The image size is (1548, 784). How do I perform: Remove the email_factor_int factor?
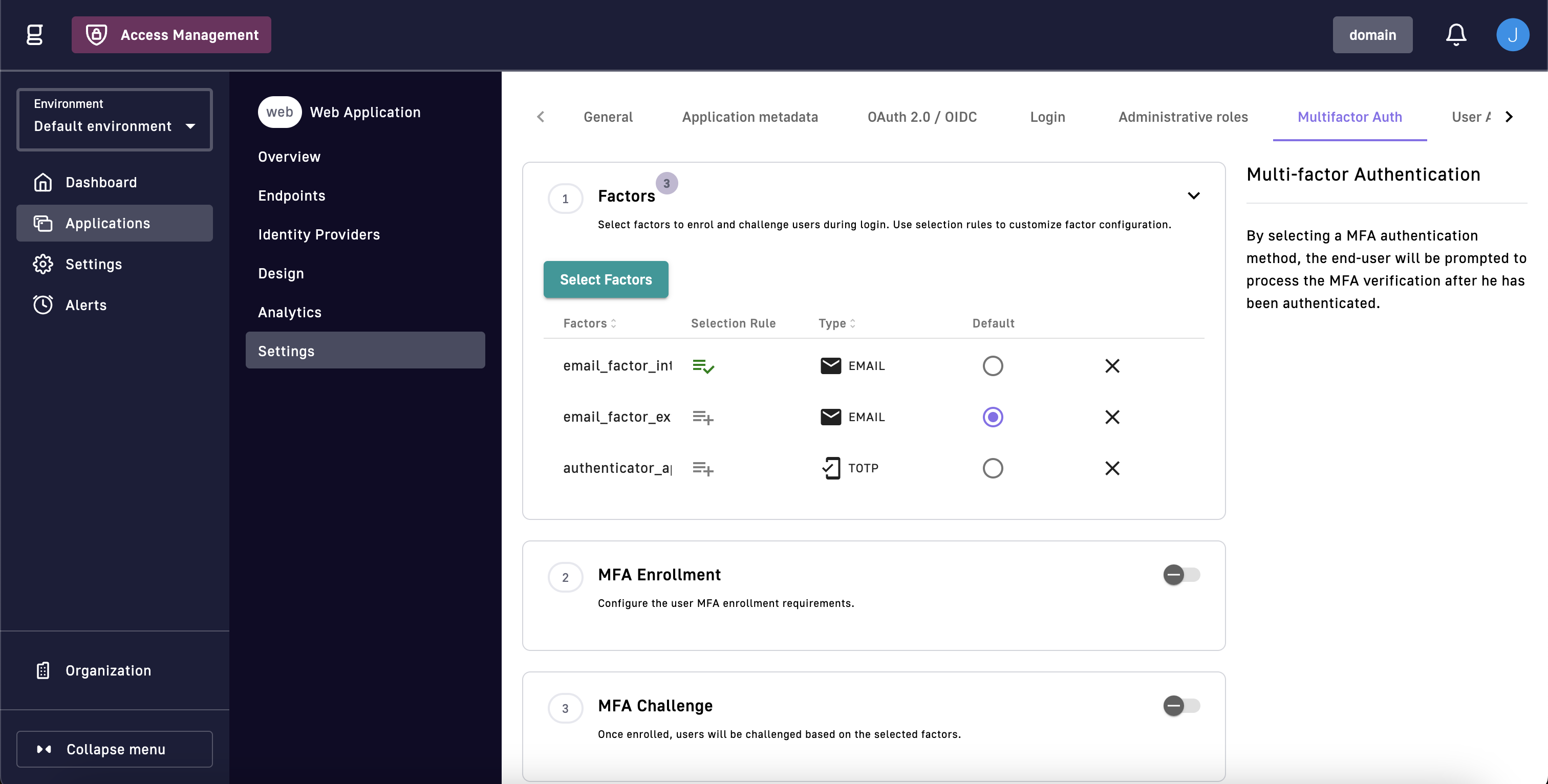click(x=1112, y=366)
